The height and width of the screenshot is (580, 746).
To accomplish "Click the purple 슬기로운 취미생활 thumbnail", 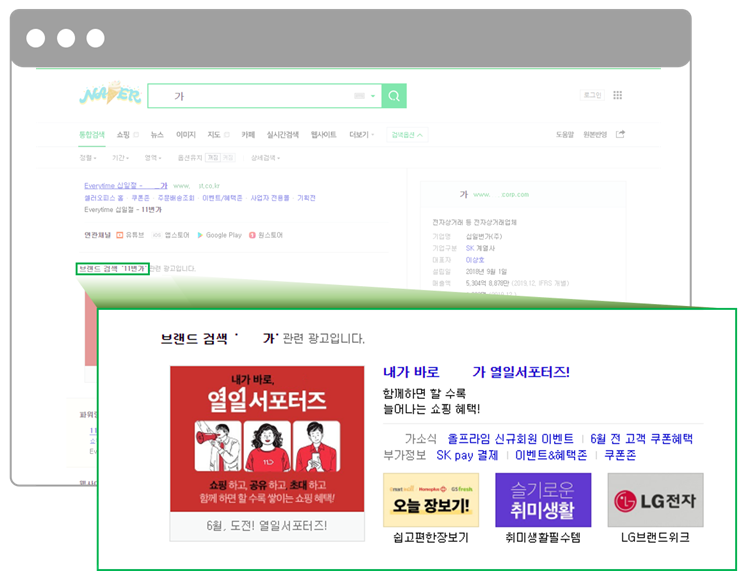I will click(x=543, y=500).
